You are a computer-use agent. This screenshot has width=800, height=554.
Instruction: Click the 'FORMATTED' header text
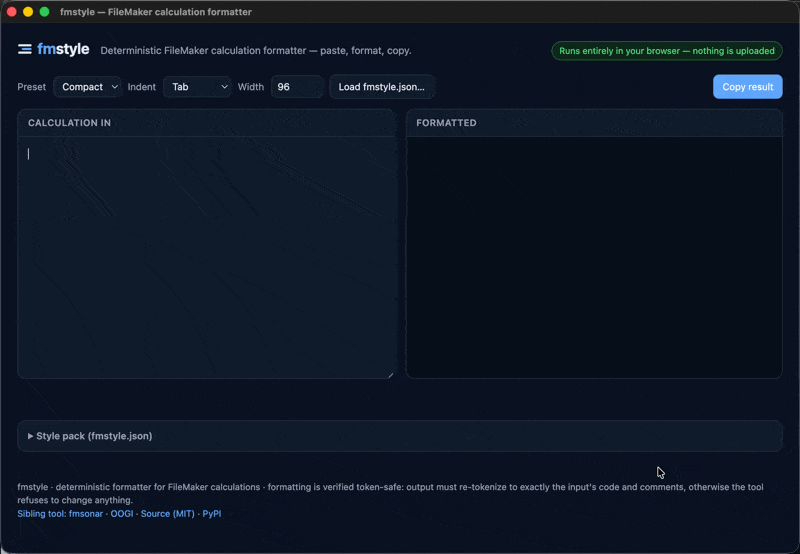pos(446,123)
